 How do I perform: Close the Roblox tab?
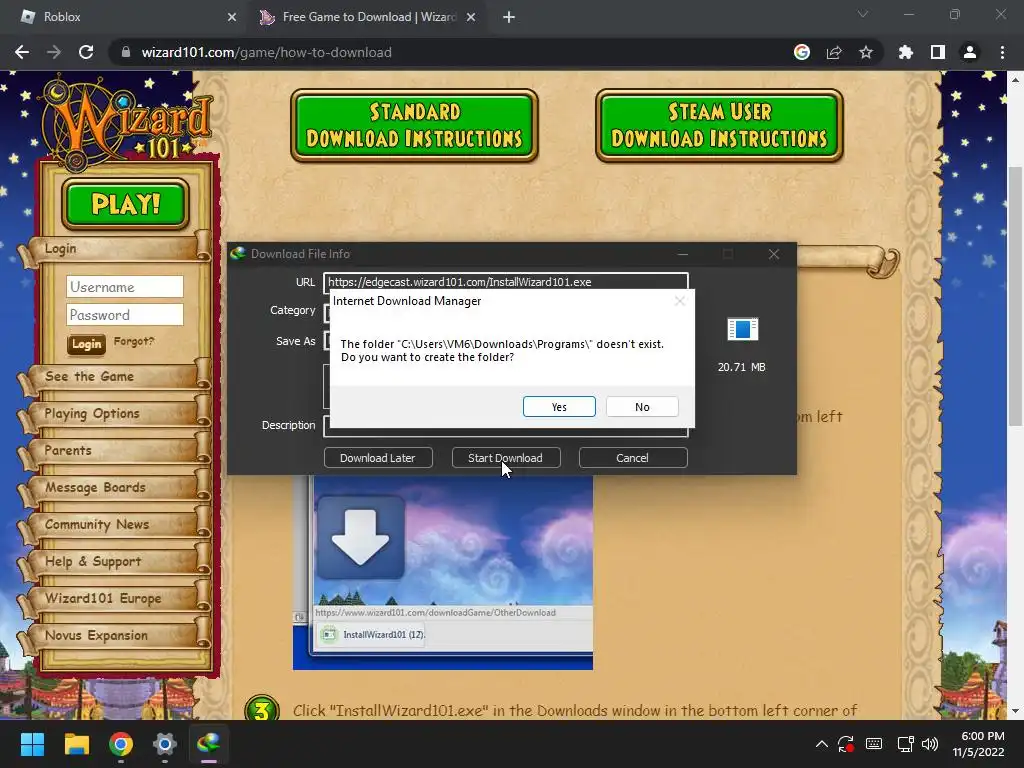232,17
